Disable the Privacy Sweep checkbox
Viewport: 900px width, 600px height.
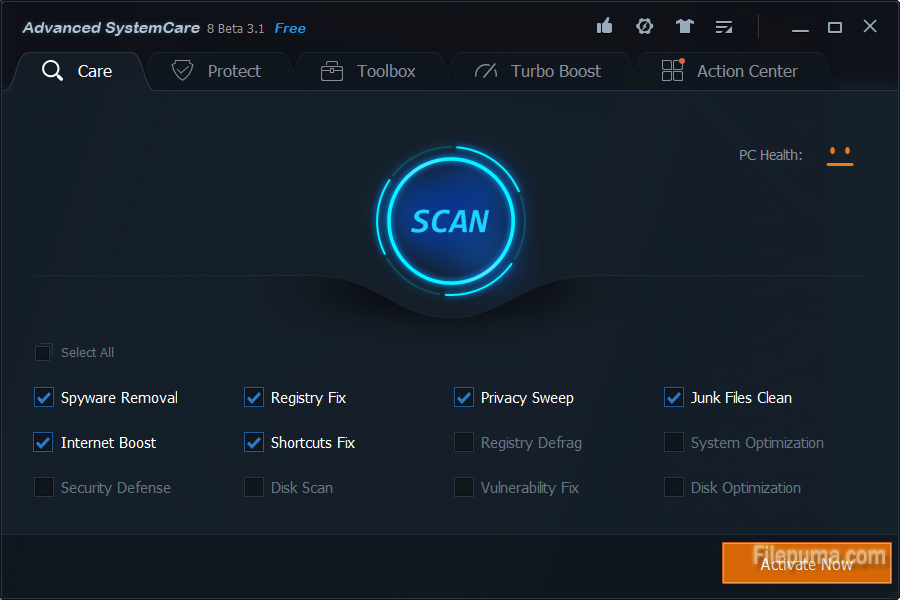464,398
